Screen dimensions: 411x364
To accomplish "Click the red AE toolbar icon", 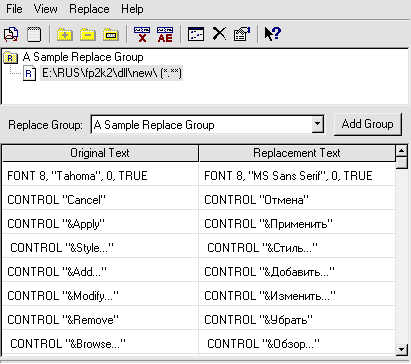I will coord(165,34).
